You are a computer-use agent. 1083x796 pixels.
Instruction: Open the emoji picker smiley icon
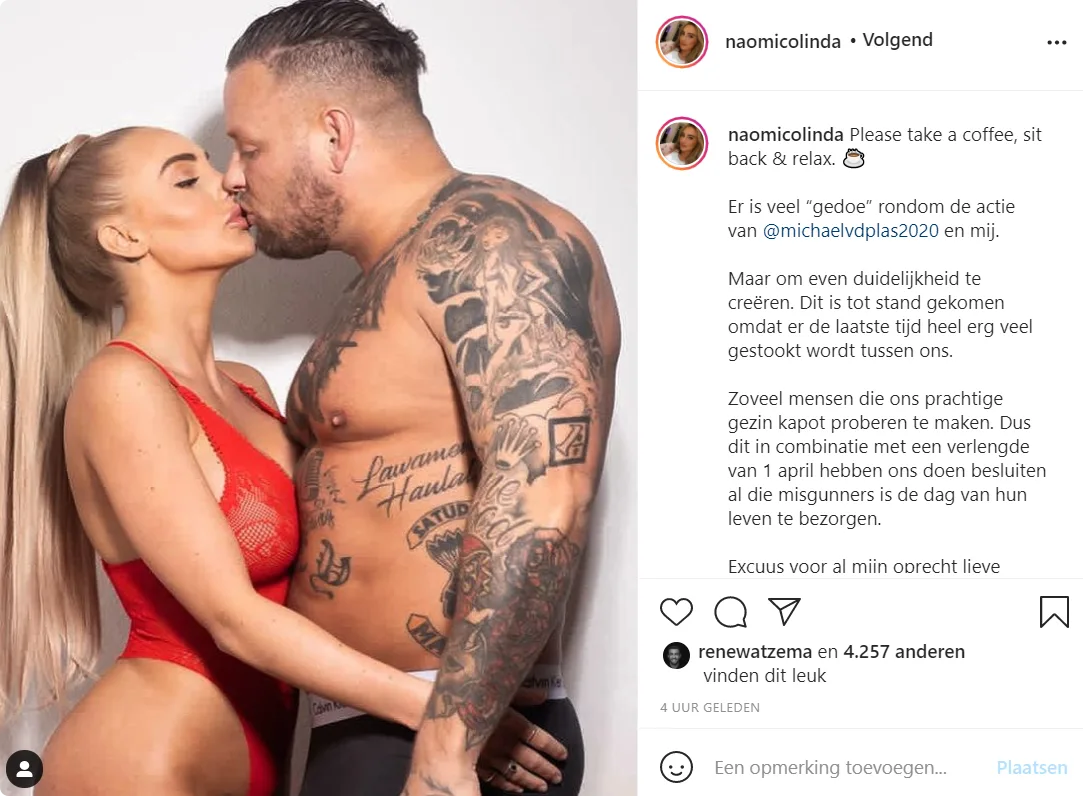click(x=676, y=767)
